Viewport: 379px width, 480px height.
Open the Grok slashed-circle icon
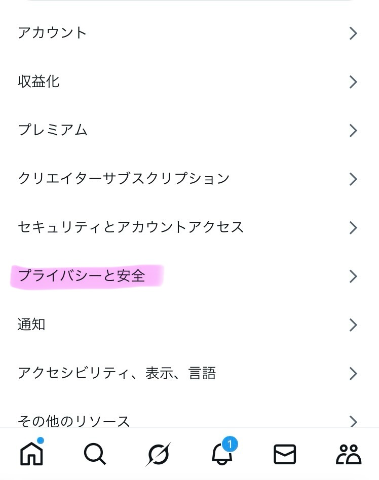[x=158, y=454]
